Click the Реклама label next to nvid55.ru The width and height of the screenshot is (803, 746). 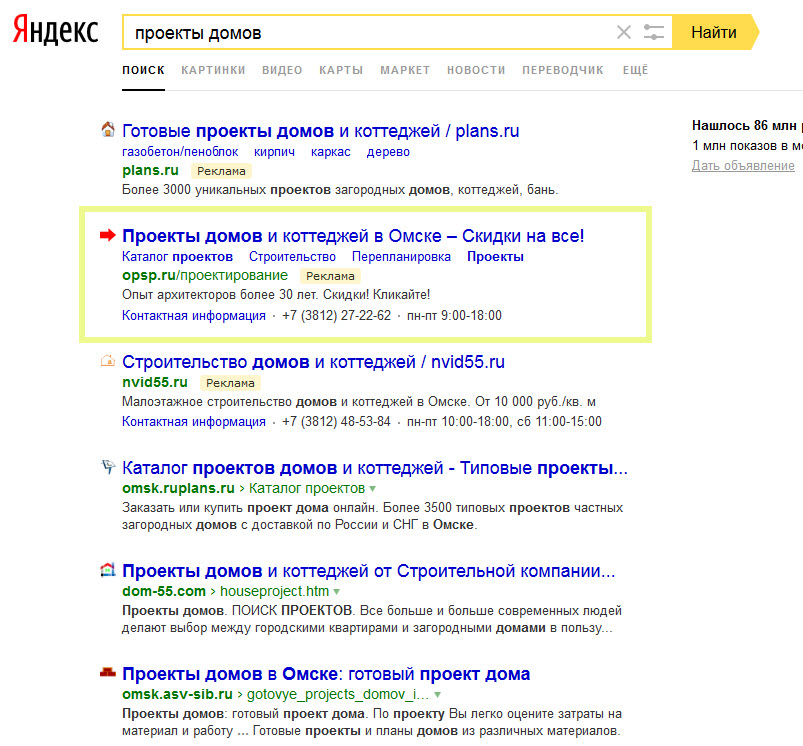point(230,383)
